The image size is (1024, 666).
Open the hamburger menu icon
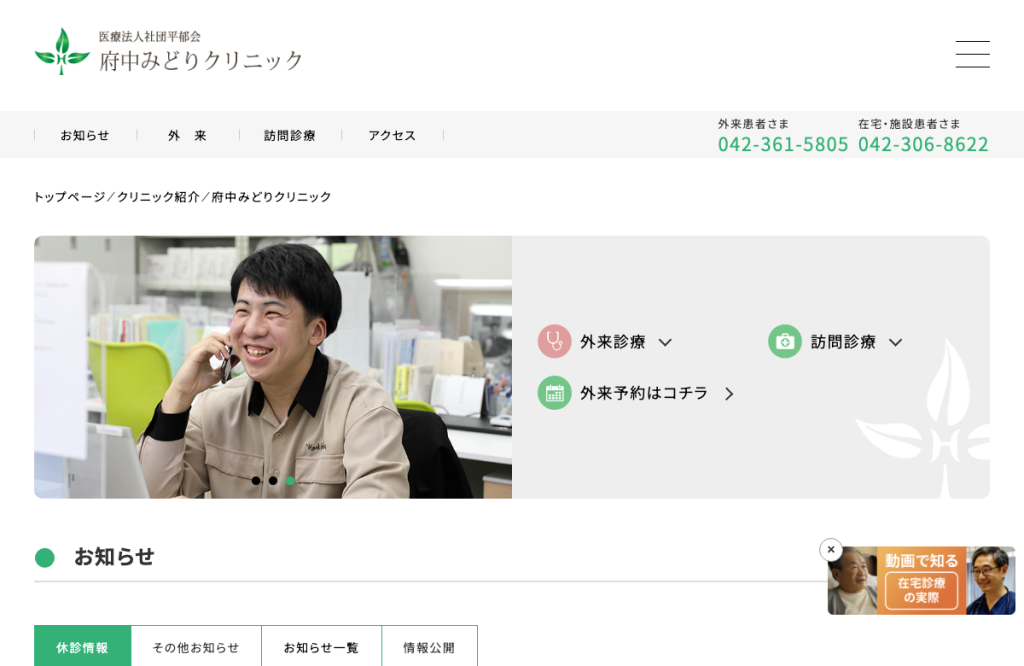coord(972,54)
